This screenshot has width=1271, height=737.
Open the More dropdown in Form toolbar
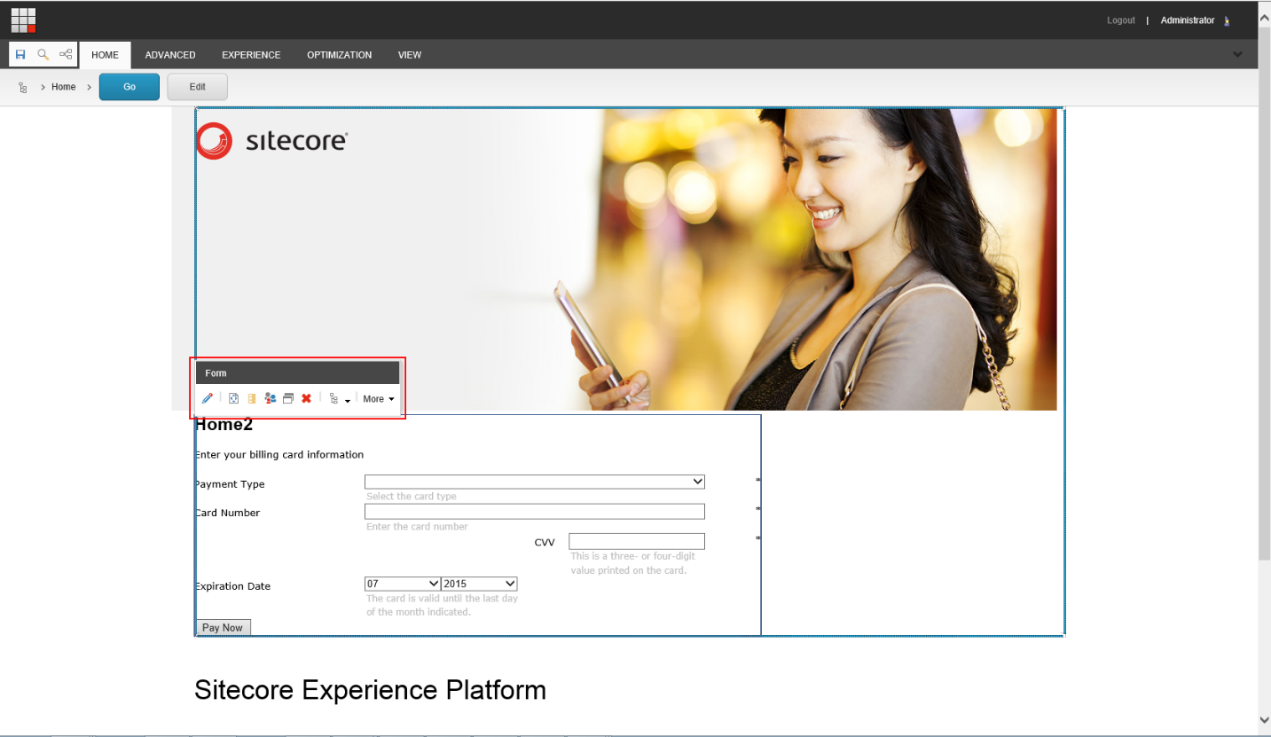[378, 399]
